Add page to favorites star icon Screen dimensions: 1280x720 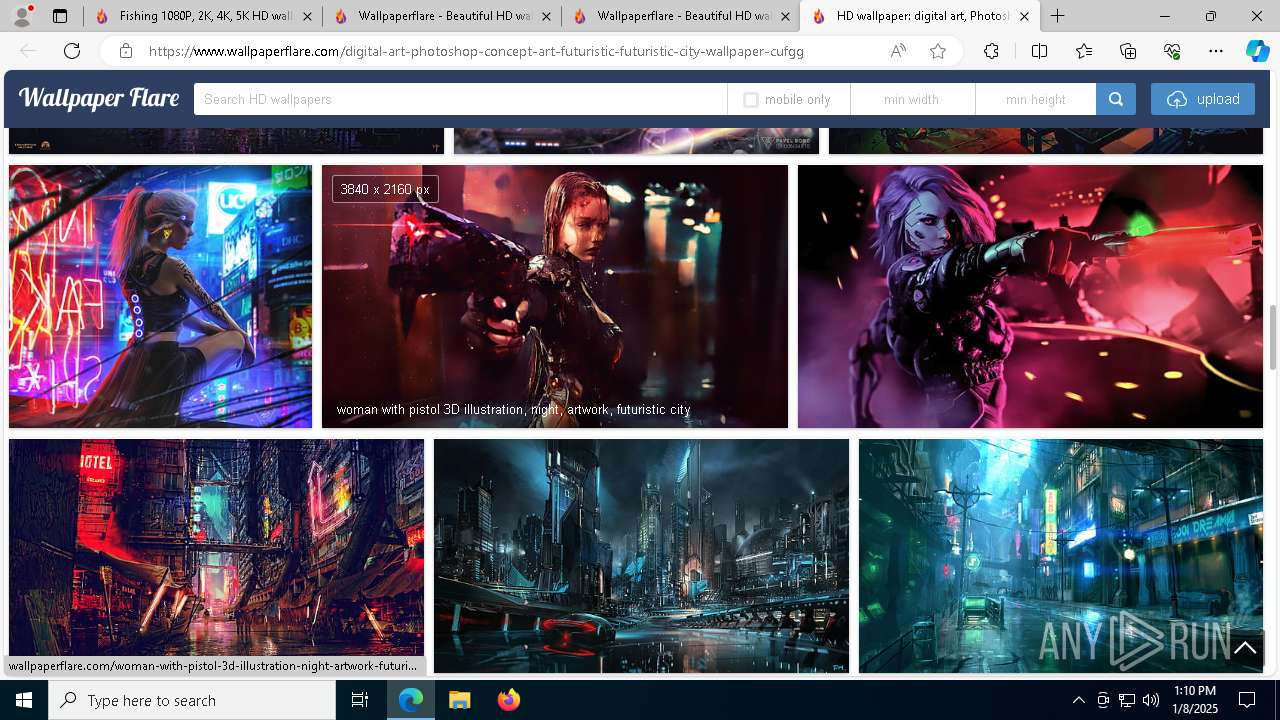tap(938, 51)
